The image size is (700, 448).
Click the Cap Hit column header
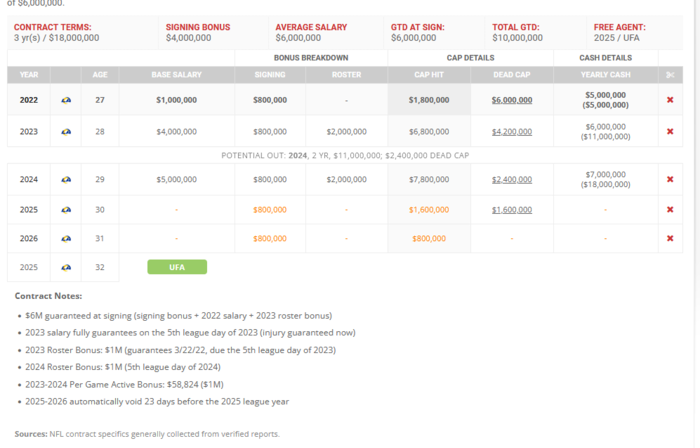(x=429, y=74)
